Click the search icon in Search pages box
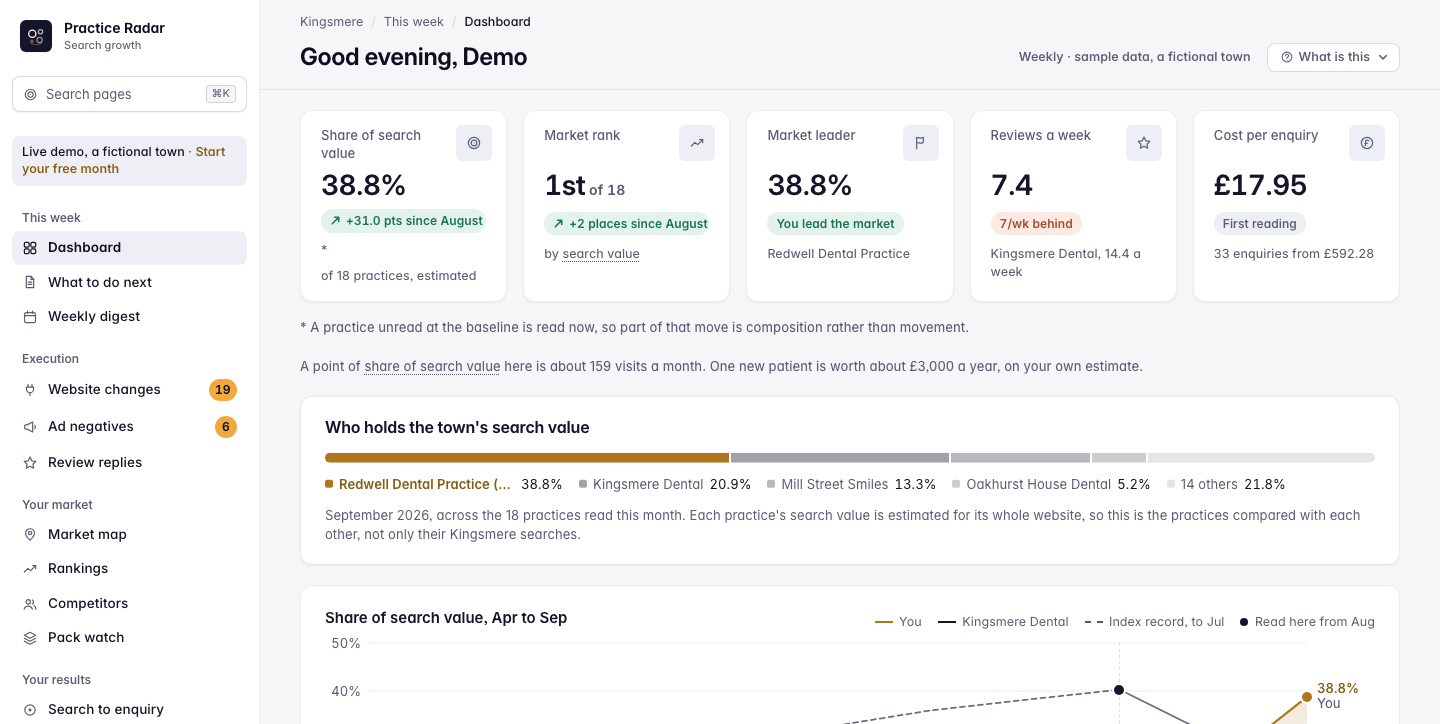This screenshot has height=724, width=1440. [30, 94]
